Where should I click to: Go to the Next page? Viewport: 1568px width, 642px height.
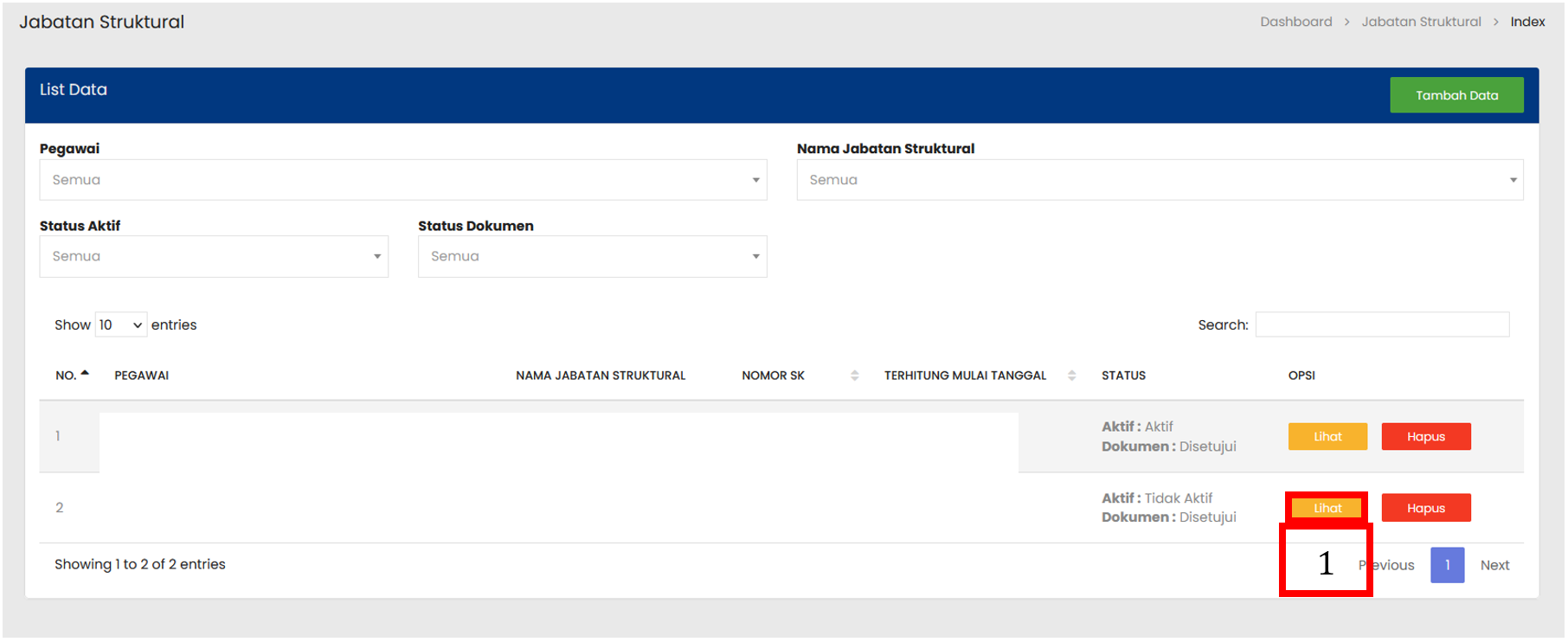point(1494,565)
